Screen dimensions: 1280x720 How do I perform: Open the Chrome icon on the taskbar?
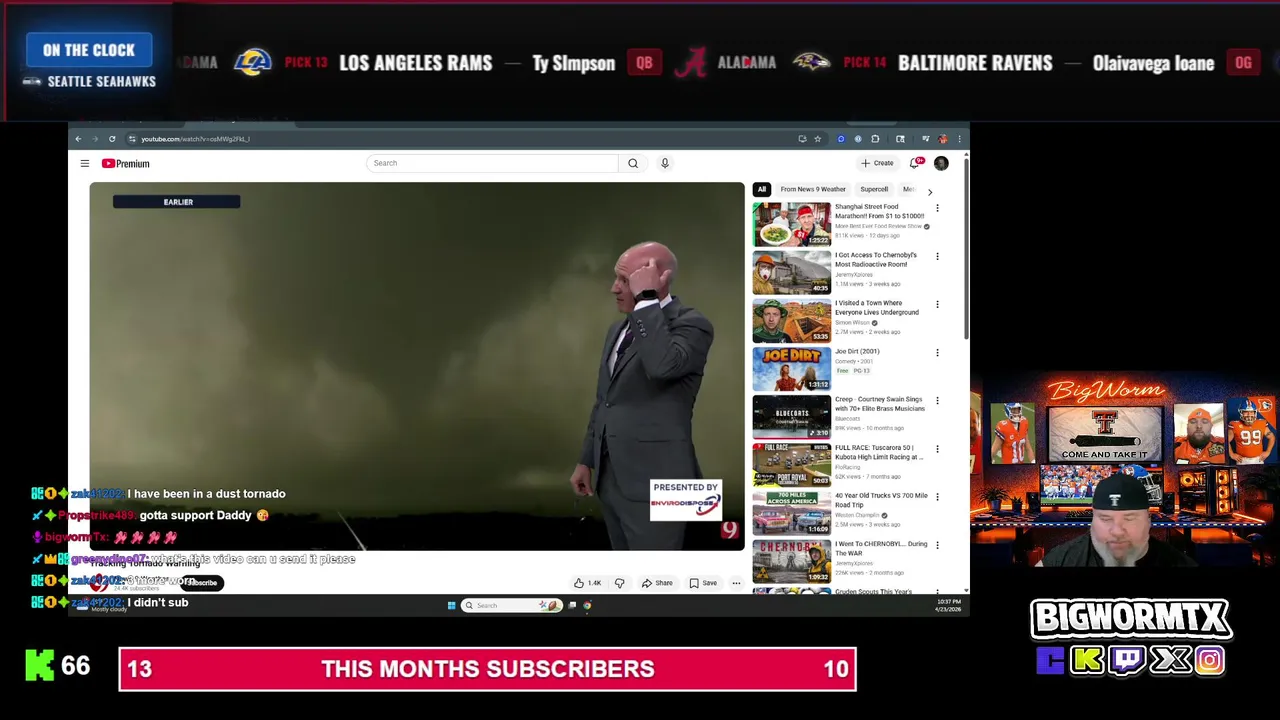587,605
